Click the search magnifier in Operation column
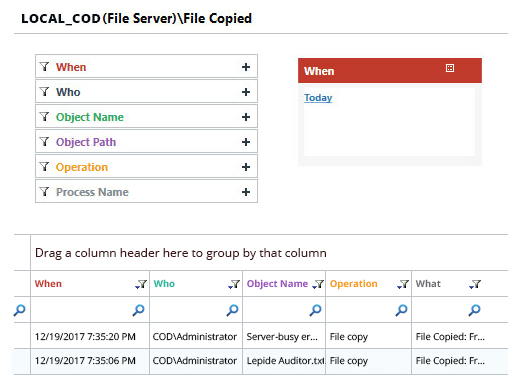The height and width of the screenshot is (382, 520). tap(401, 310)
